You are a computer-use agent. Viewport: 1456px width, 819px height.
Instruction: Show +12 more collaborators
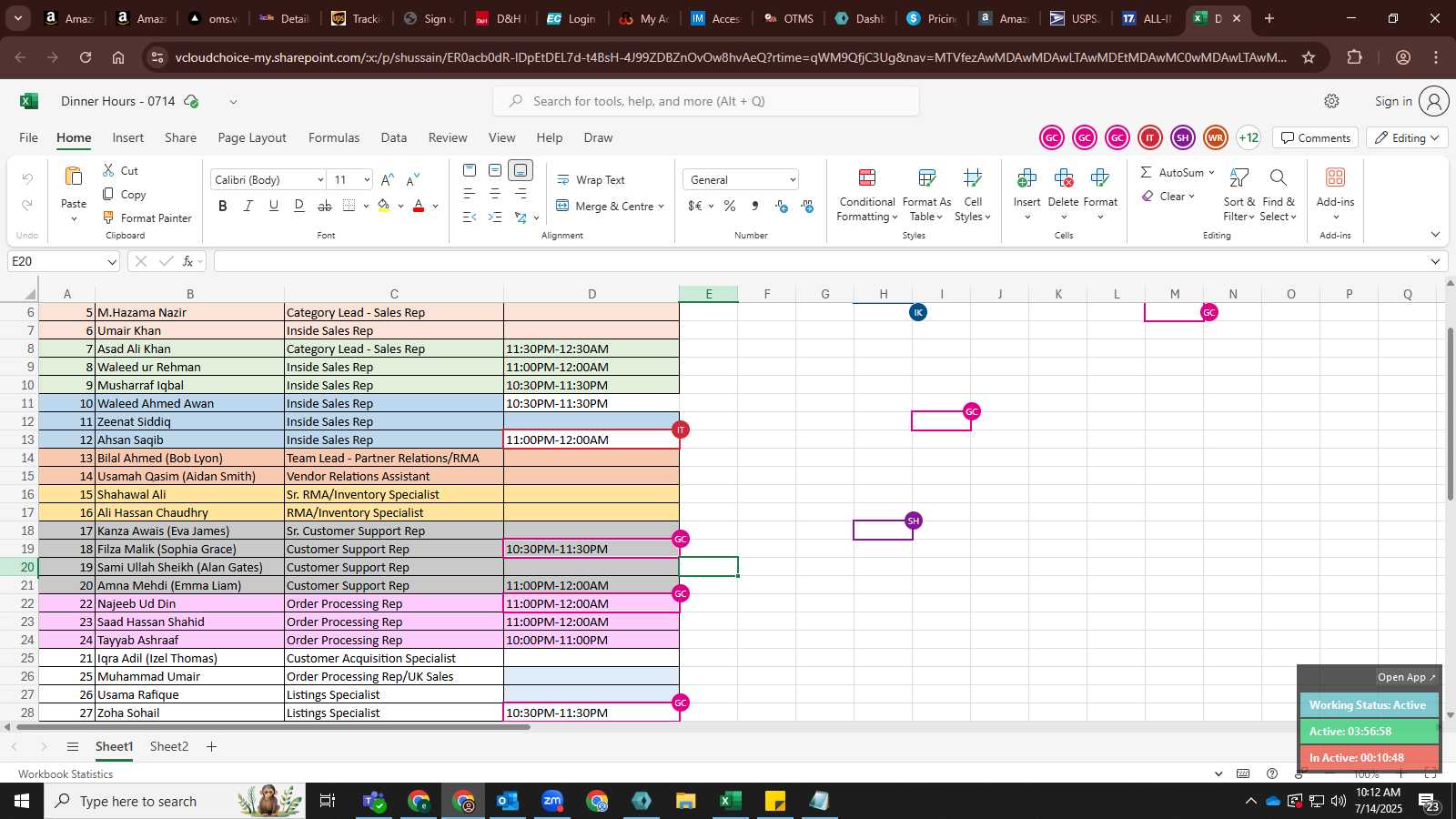click(1249, 138)
